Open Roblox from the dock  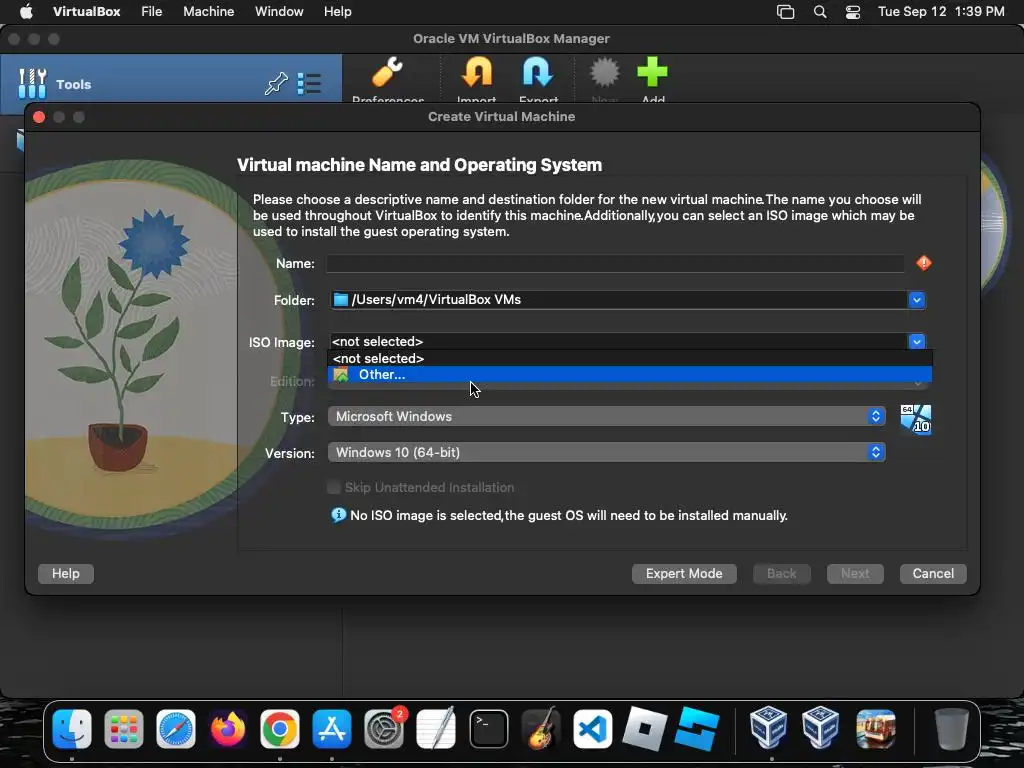click(x=645, y=729)
